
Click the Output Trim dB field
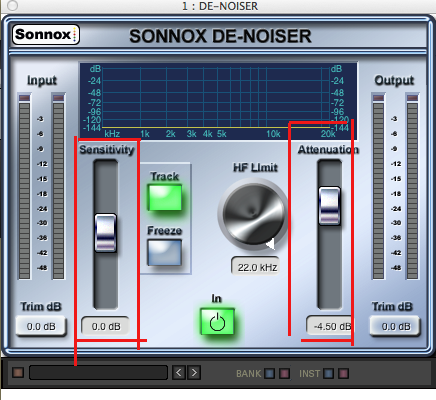pyautogui.click(x=395, y=326)
